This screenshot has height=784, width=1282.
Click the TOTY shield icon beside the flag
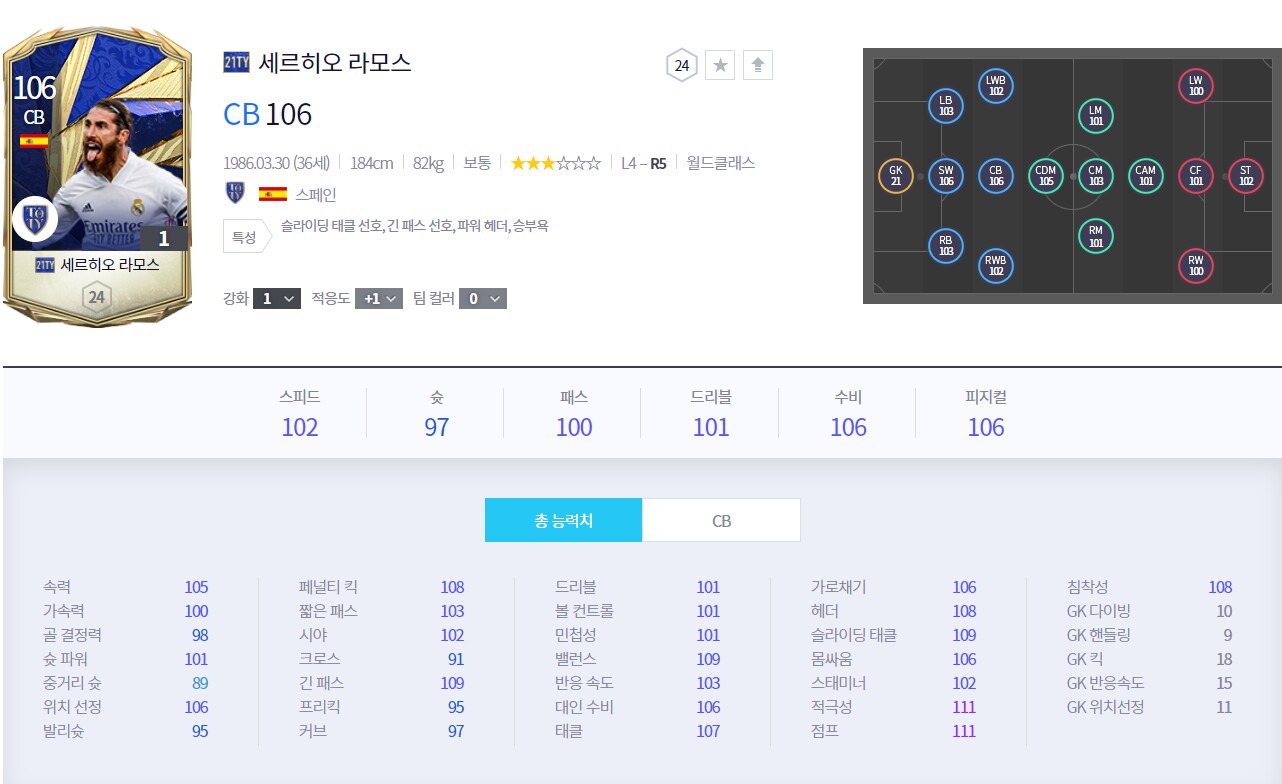pyautogui.click(x=236, y=194)
